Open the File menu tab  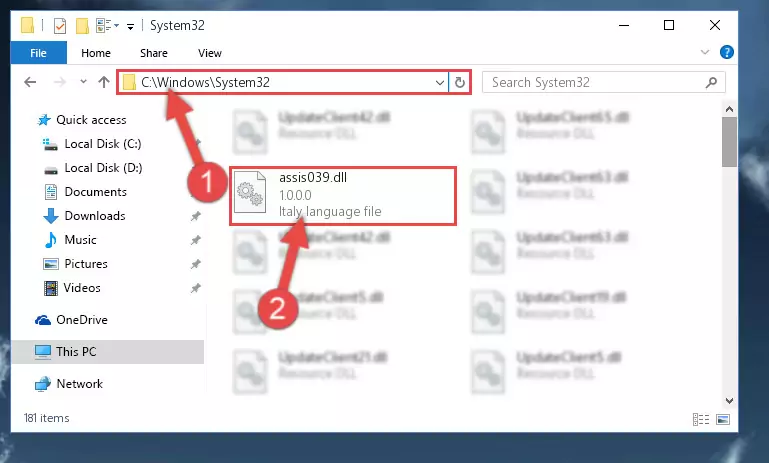[x=38, y=53]
